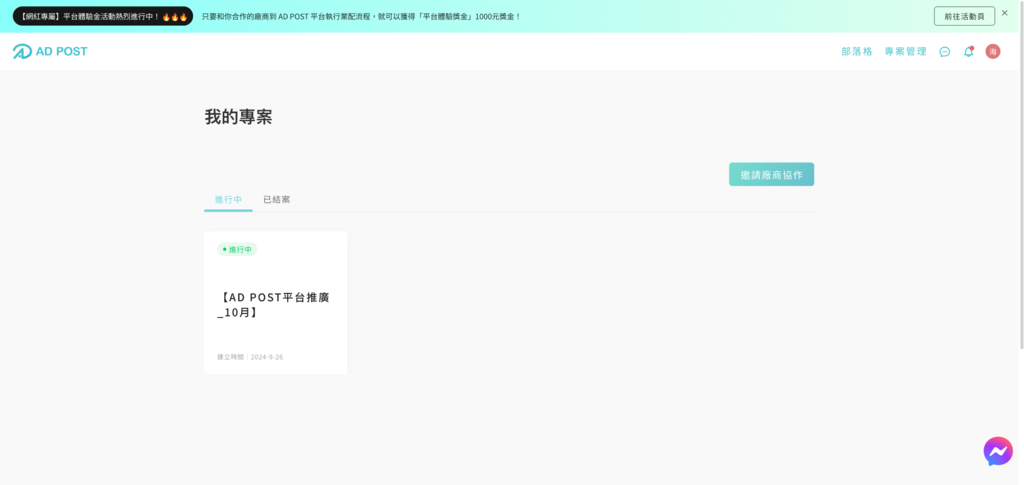Open the chat messages icon
1024x485 pixels.
pos(944,52)
